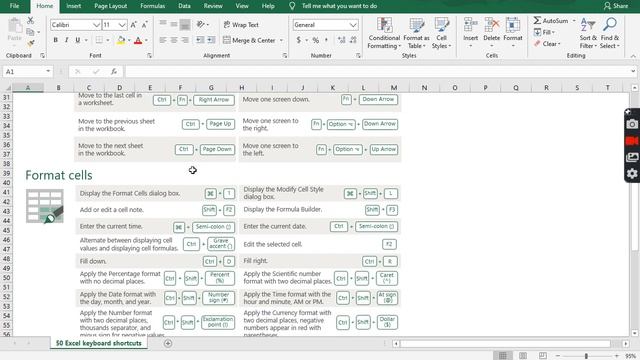Switch to the Data tab

click(184, 6)
